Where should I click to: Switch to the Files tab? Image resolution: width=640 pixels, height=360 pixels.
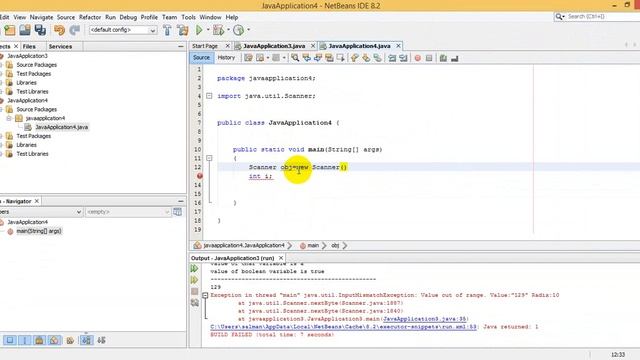point(29,47)
